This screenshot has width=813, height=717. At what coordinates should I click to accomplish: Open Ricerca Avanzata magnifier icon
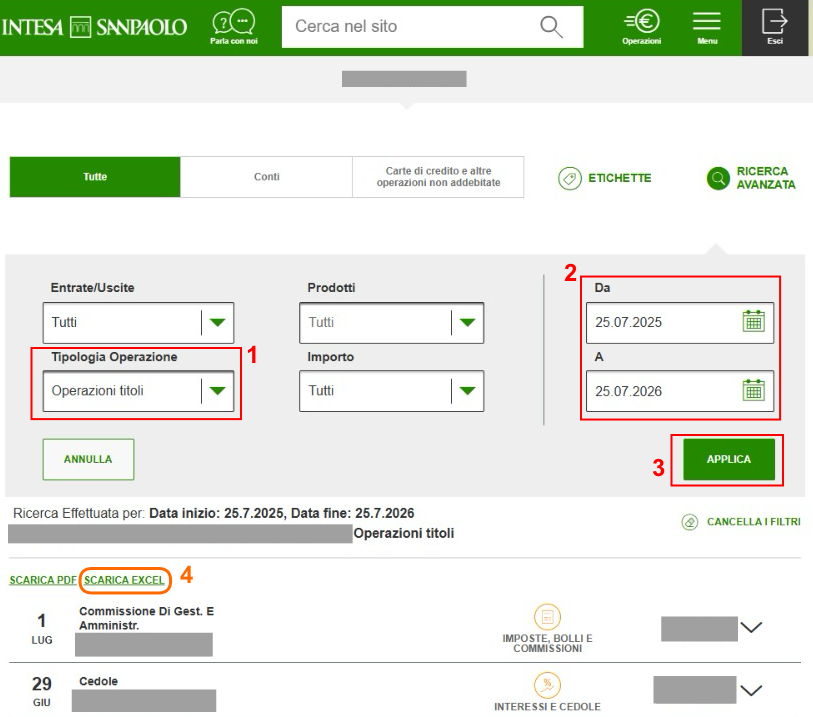718,178
